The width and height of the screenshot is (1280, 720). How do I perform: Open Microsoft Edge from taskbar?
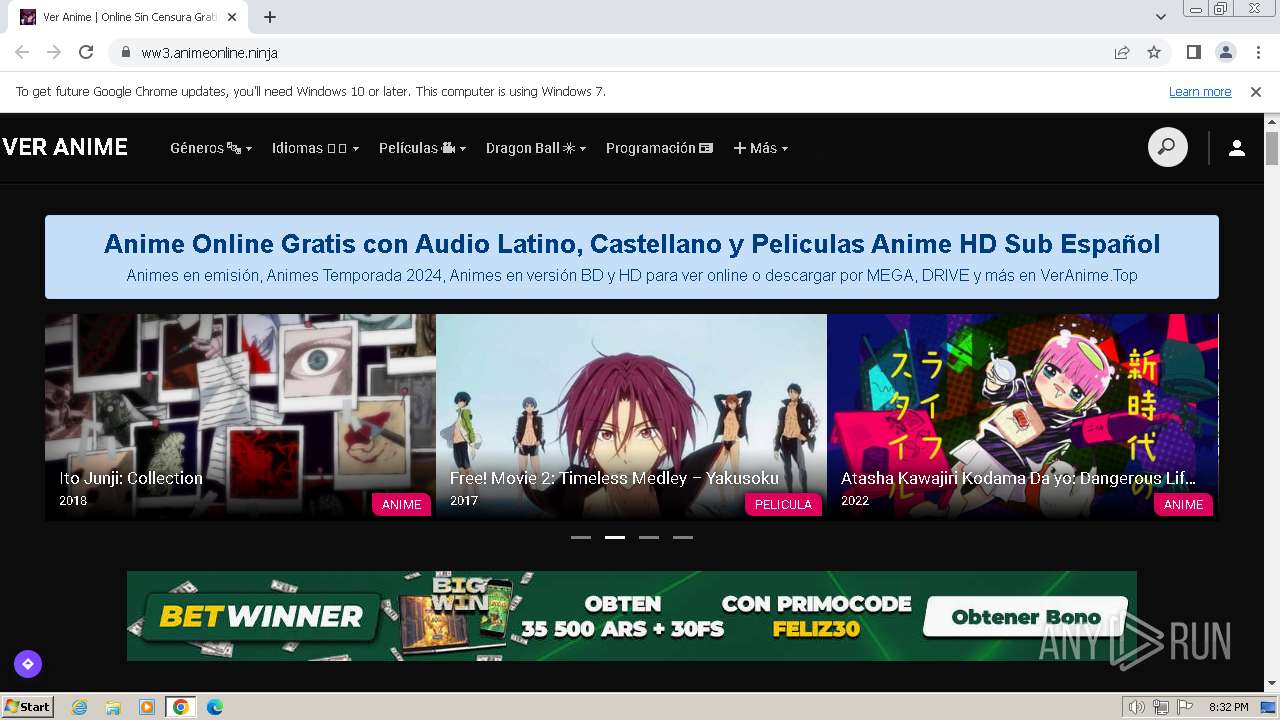214,707
